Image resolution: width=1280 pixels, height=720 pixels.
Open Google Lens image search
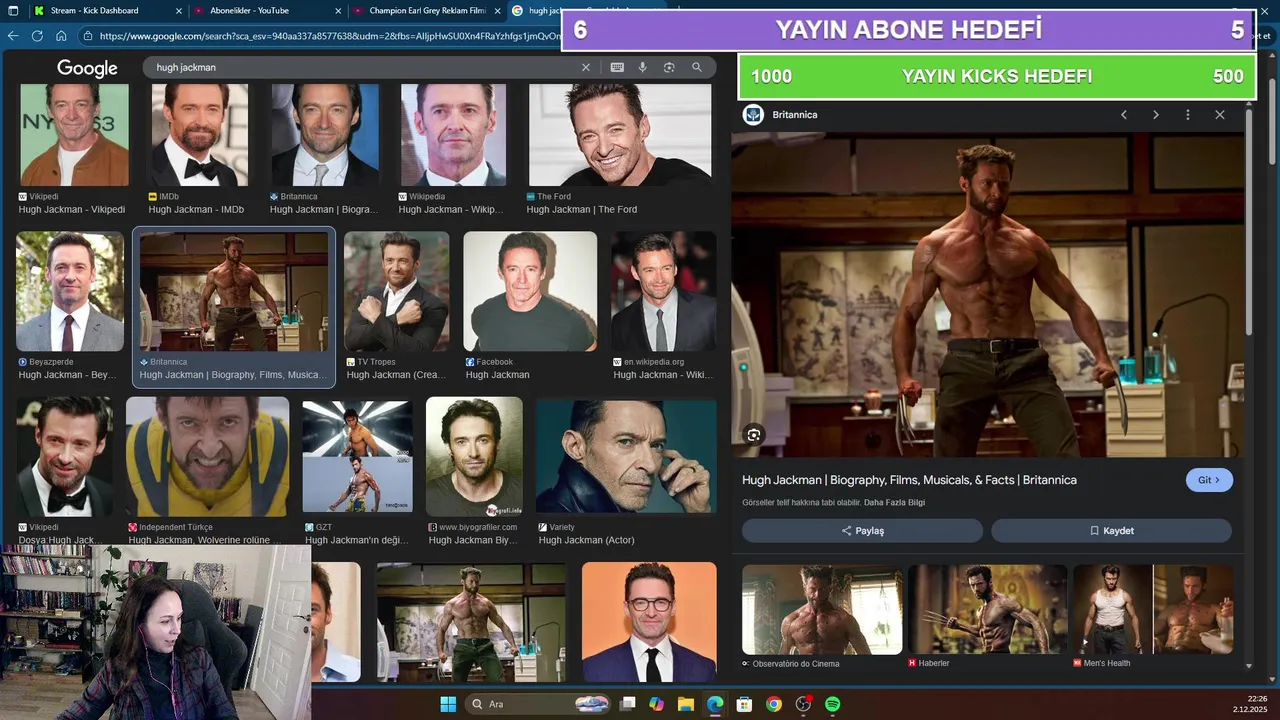click(669, 67)
